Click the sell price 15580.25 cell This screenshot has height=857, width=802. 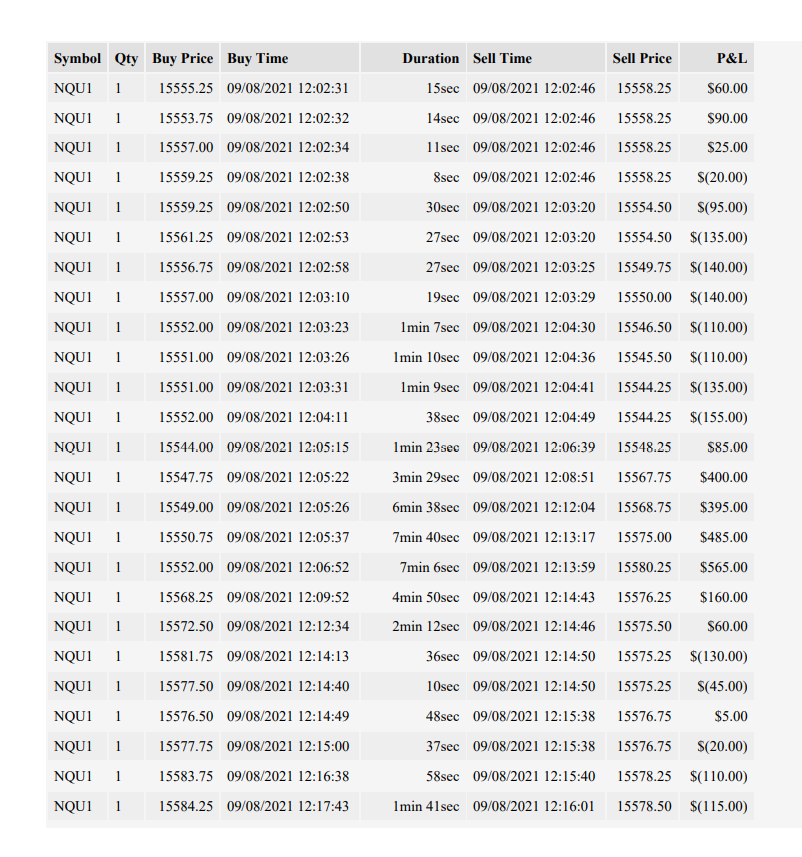(x=642, y=567)
